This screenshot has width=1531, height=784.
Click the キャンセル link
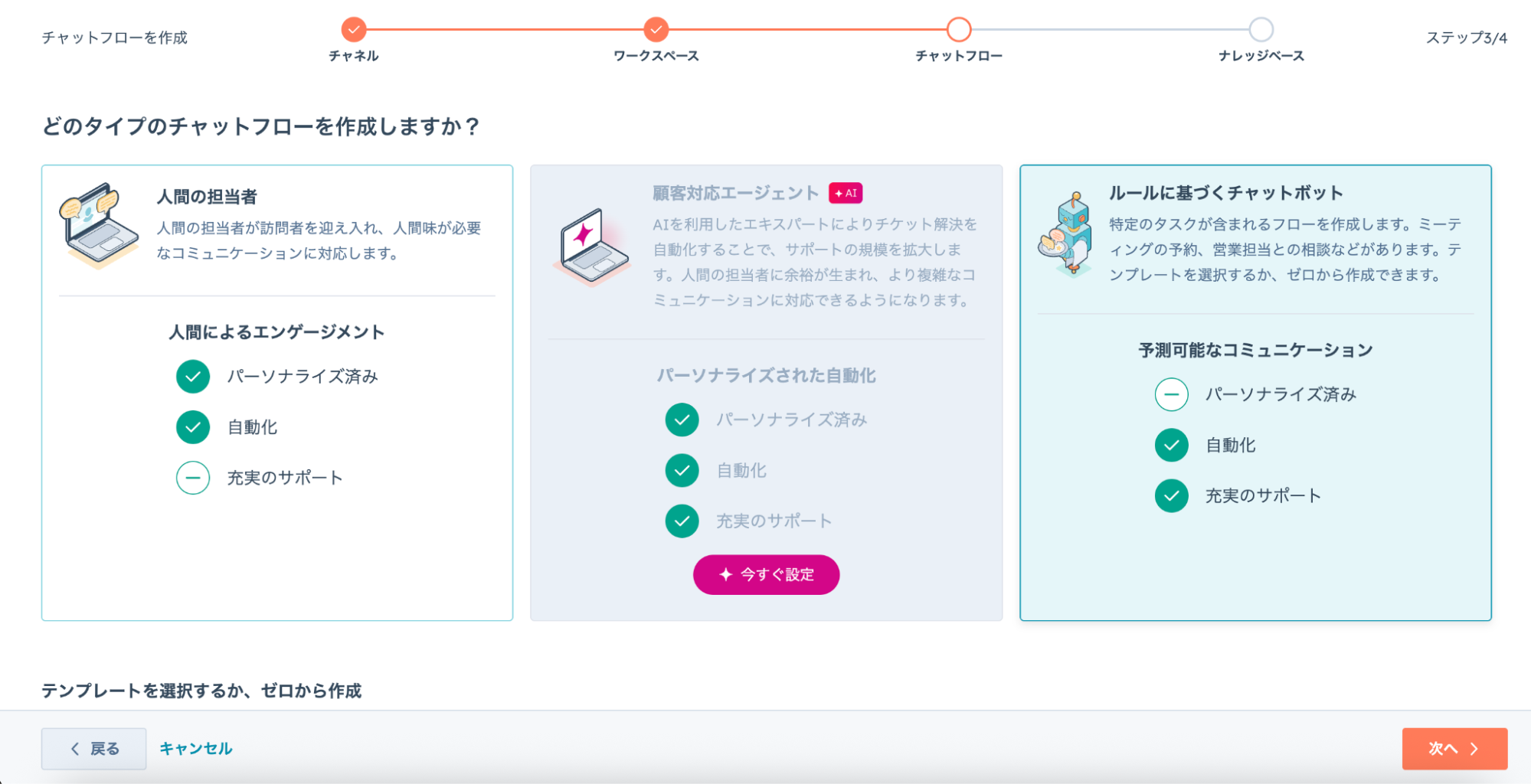tap(196, 748)
